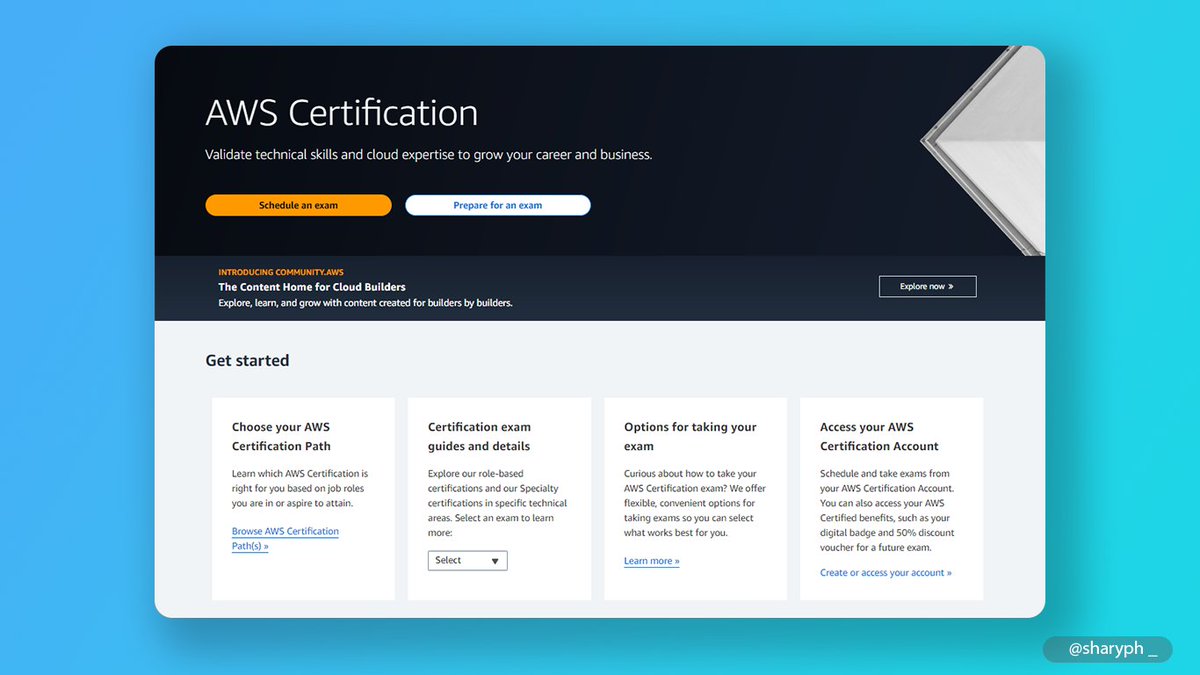Follow Browse AWS Certification Path(s) link

285,539
